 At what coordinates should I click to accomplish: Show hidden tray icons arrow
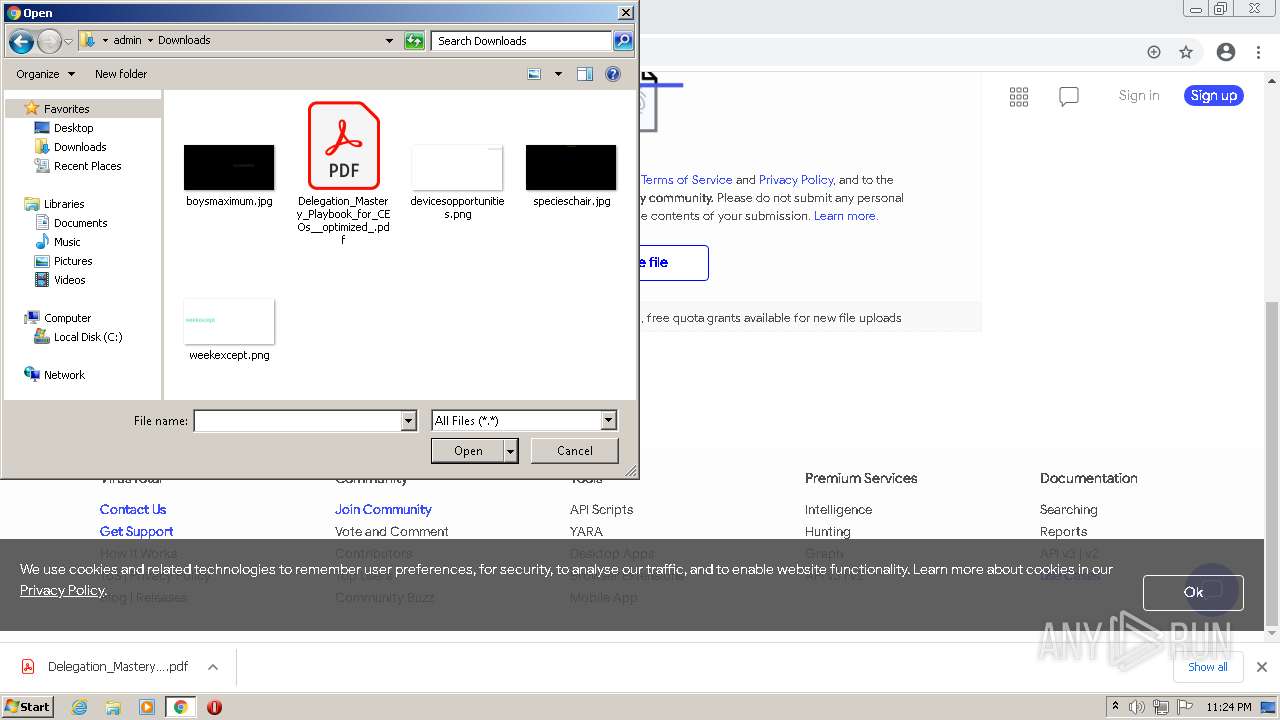[1115, 706]
